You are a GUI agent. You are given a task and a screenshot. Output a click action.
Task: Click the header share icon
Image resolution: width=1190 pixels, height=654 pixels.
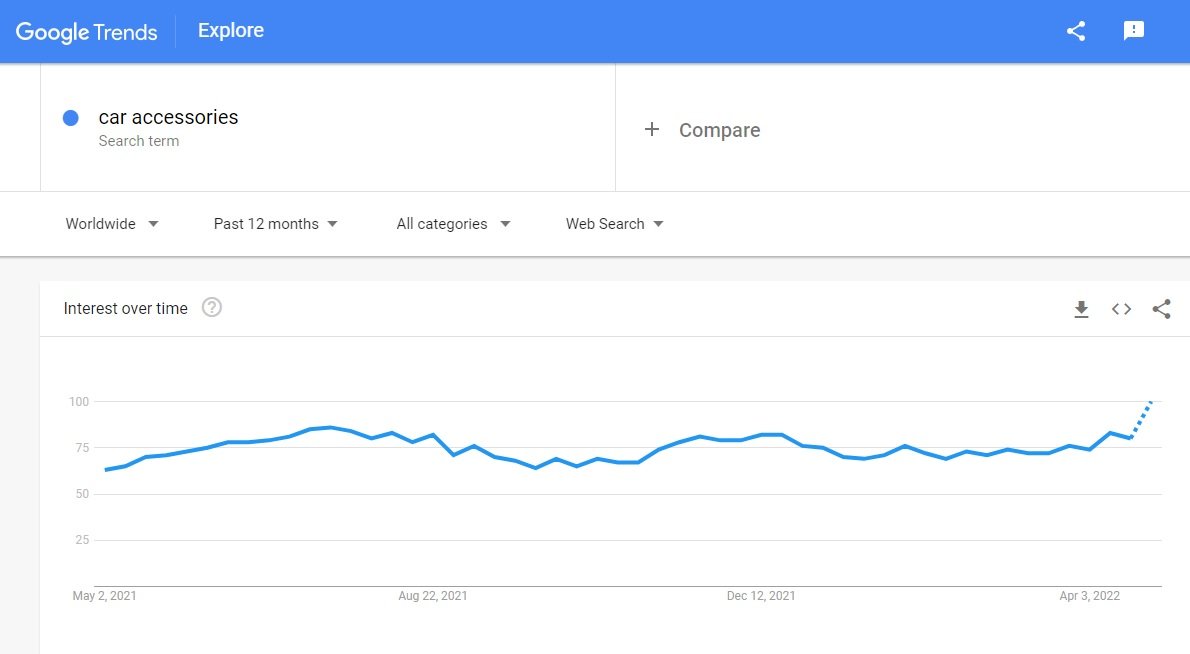click(x=1075, y=31)
